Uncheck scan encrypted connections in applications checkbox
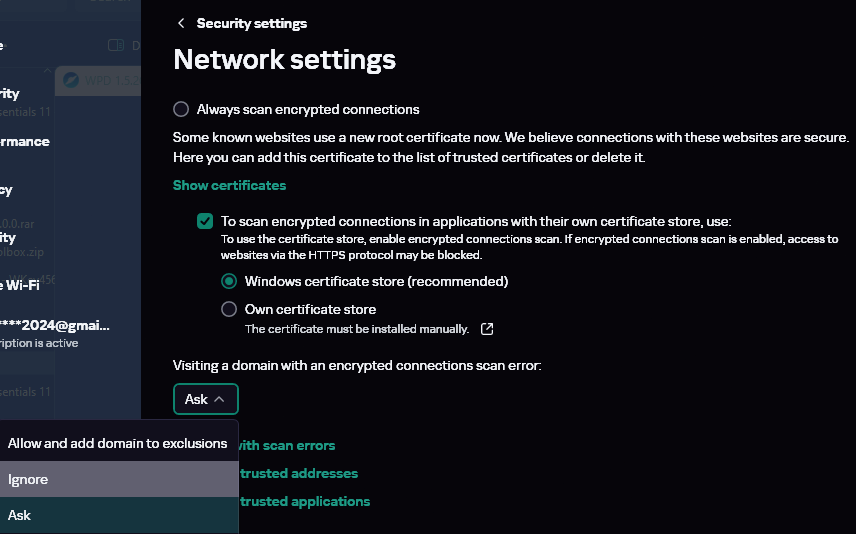Viewport: 856px width, 534px height. coord(205,221)
